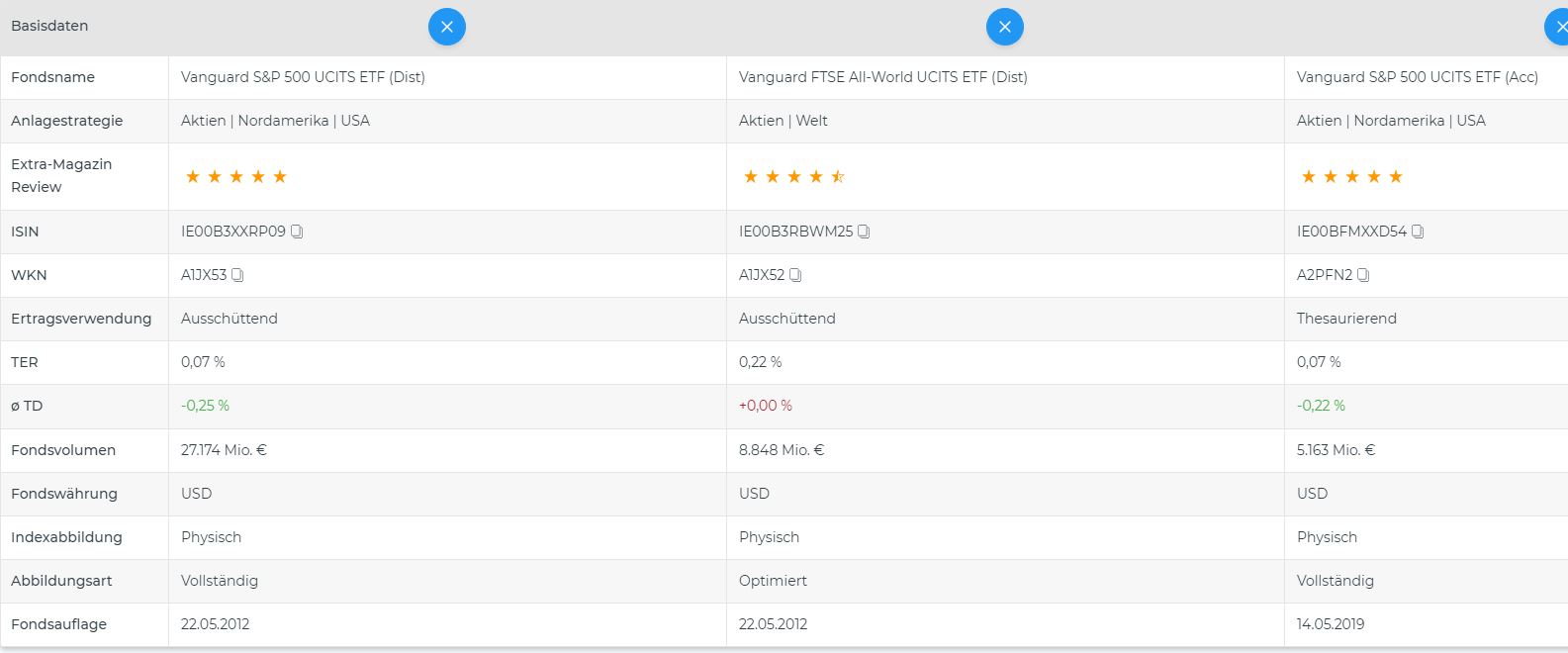Select ISIN text IE00B3RBWM25
Screen dimensions: 1568x653
click(795, 232)
